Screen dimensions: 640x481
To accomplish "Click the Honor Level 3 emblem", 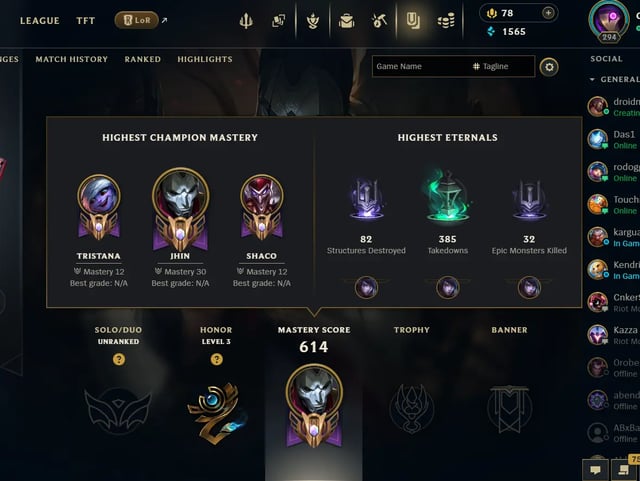I will click(216, 412).
